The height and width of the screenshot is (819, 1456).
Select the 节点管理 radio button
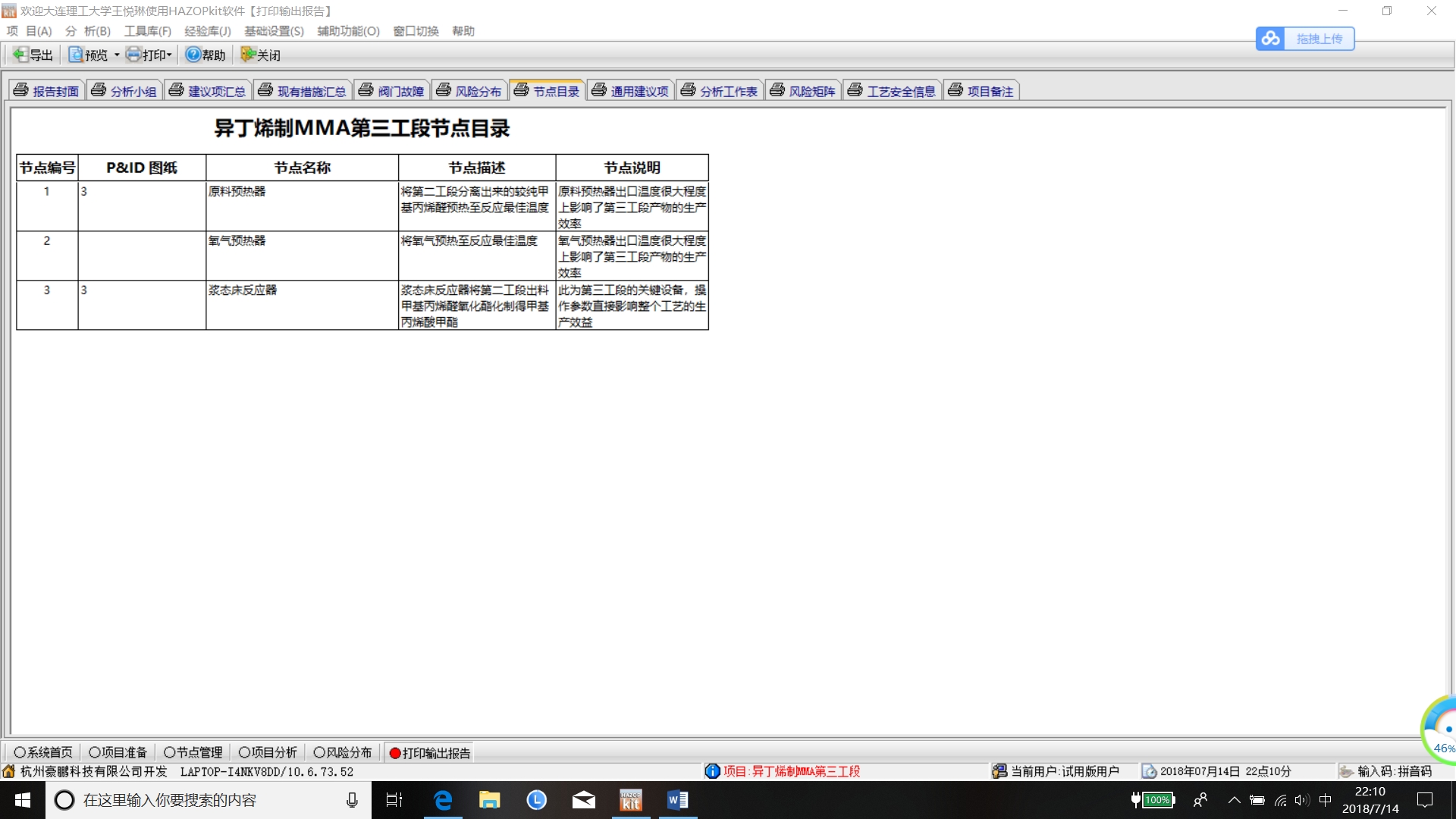(170, 752)
